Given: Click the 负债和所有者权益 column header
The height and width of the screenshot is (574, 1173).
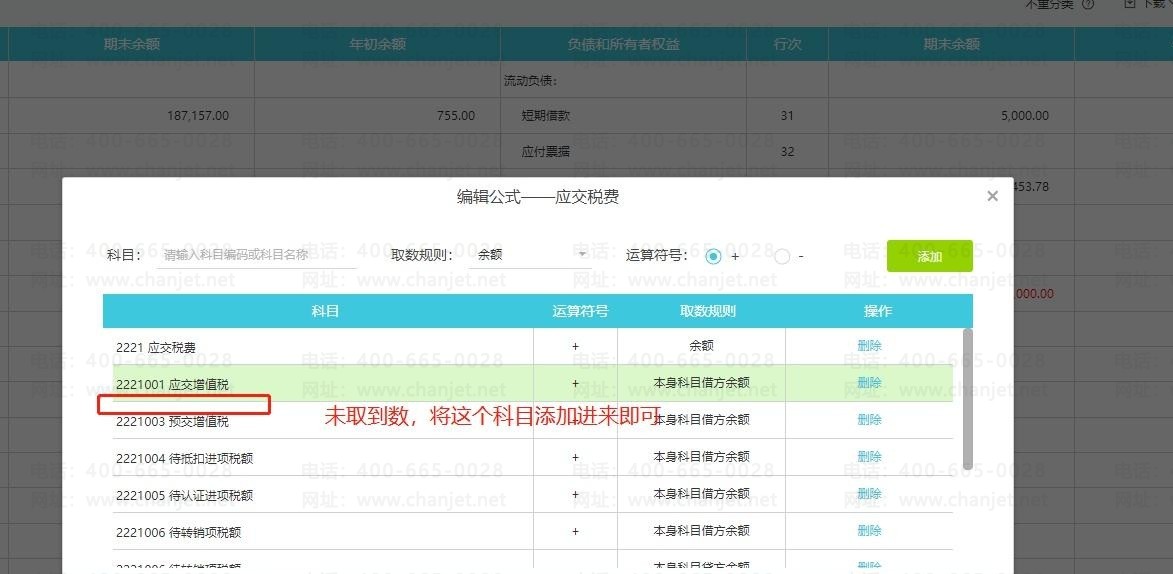Looking at the screenshot, I should (624, 44).
